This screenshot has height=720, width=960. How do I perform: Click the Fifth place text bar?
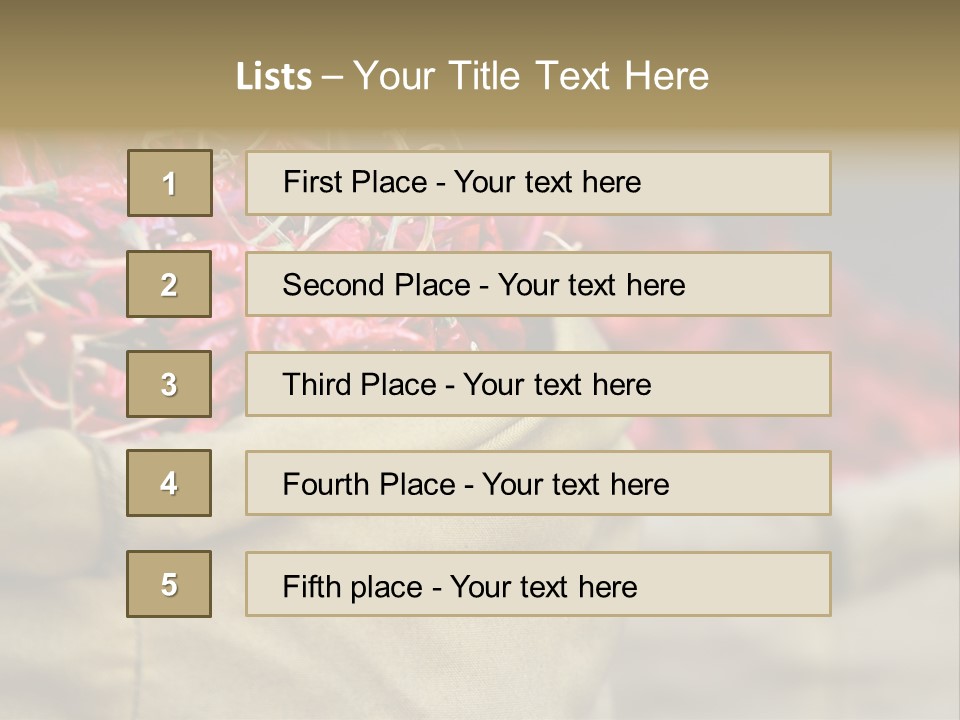coord(538,584)
